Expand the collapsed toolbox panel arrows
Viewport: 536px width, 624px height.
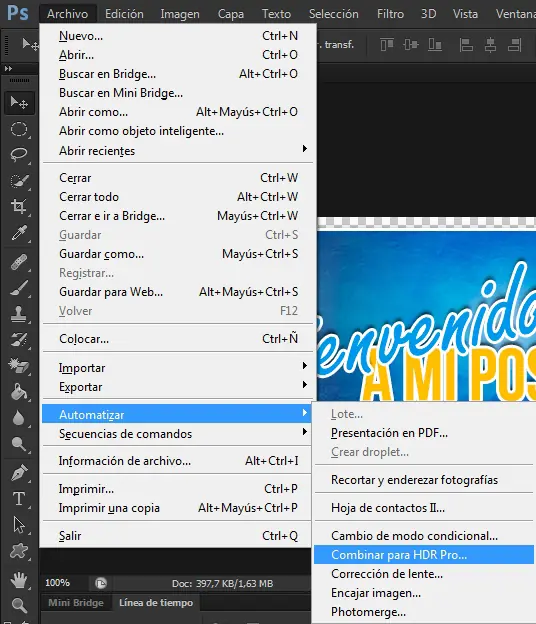click(8, 68)
